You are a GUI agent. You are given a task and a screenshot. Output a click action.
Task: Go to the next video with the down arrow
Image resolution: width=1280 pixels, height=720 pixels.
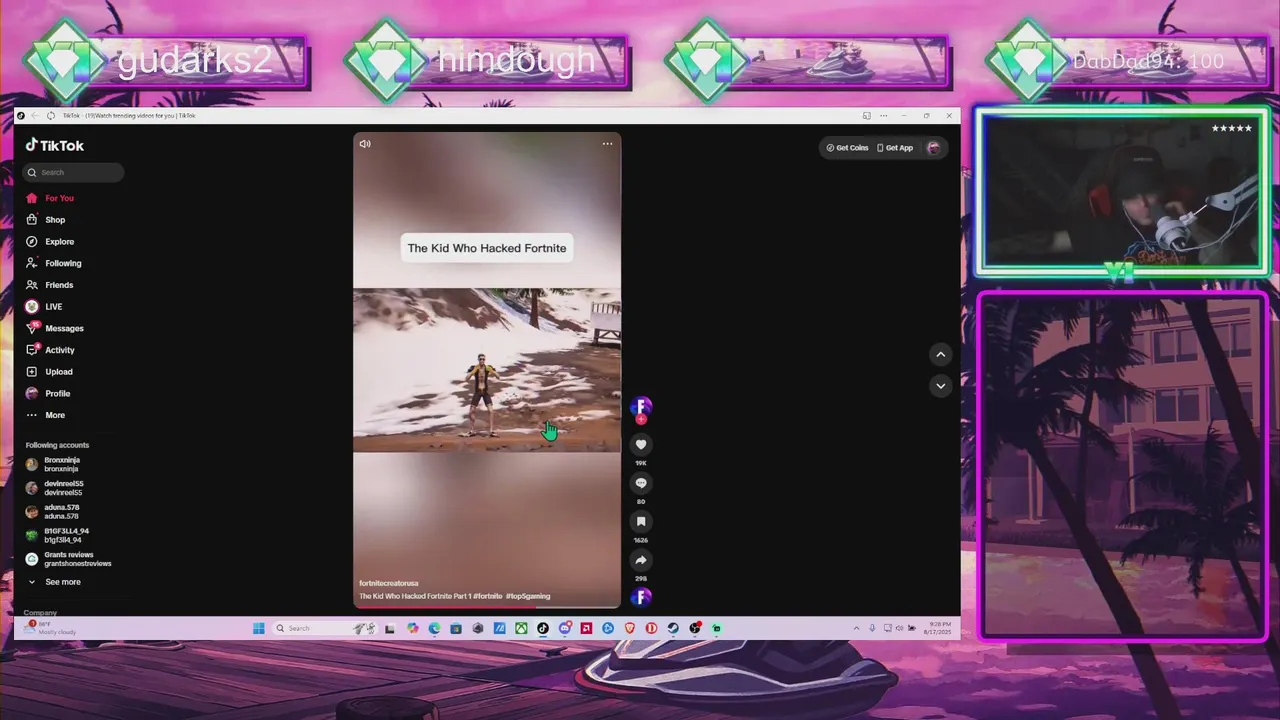click(940, 385)
